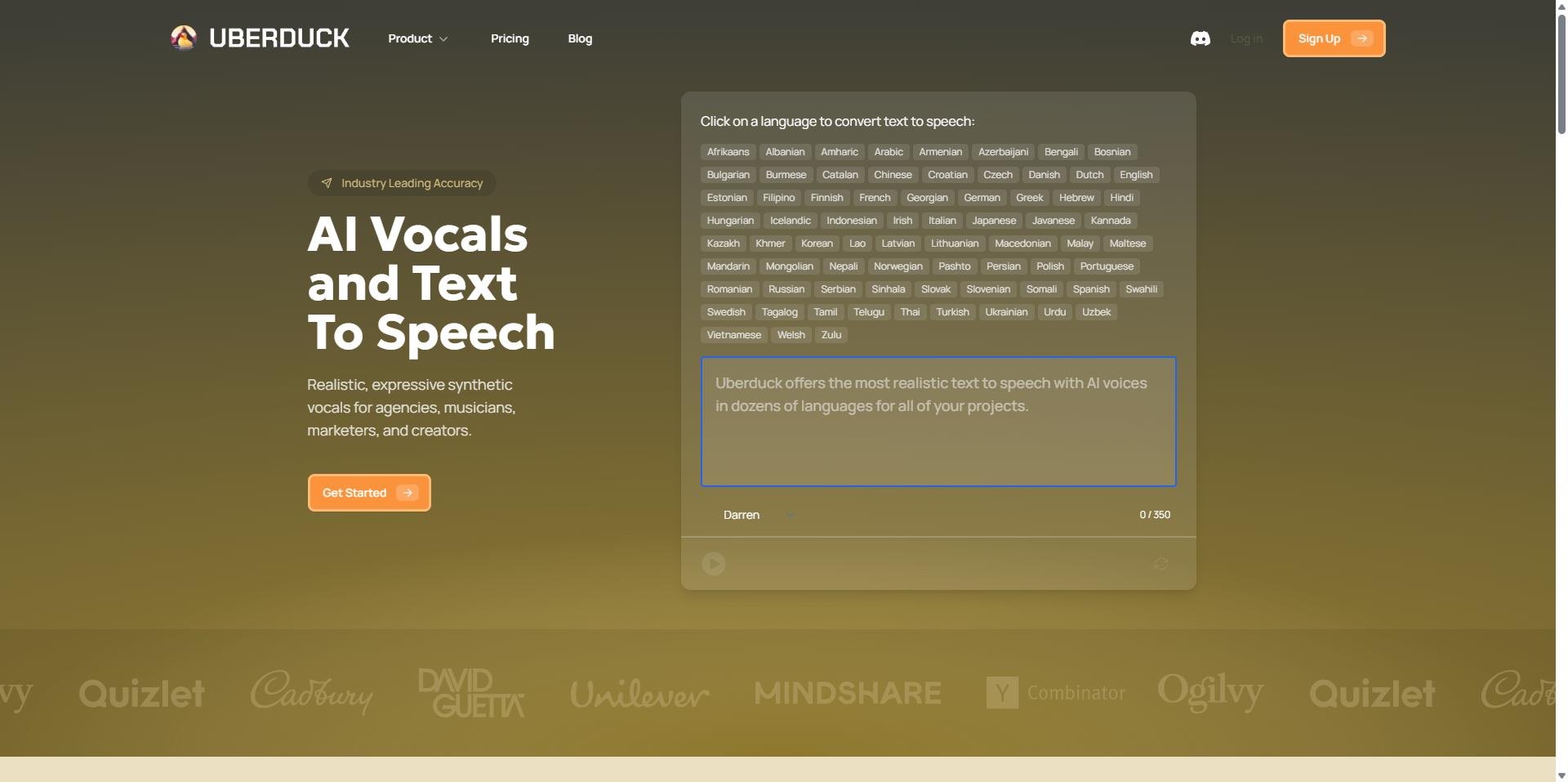The image size is (1568, 782).
Task: Choose the English language
Action: (x=1136, y=175)
